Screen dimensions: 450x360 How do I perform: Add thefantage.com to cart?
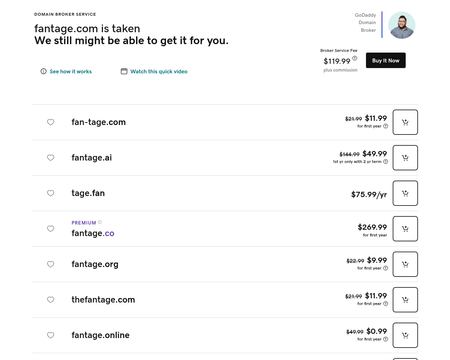click(x=405, y=300)
